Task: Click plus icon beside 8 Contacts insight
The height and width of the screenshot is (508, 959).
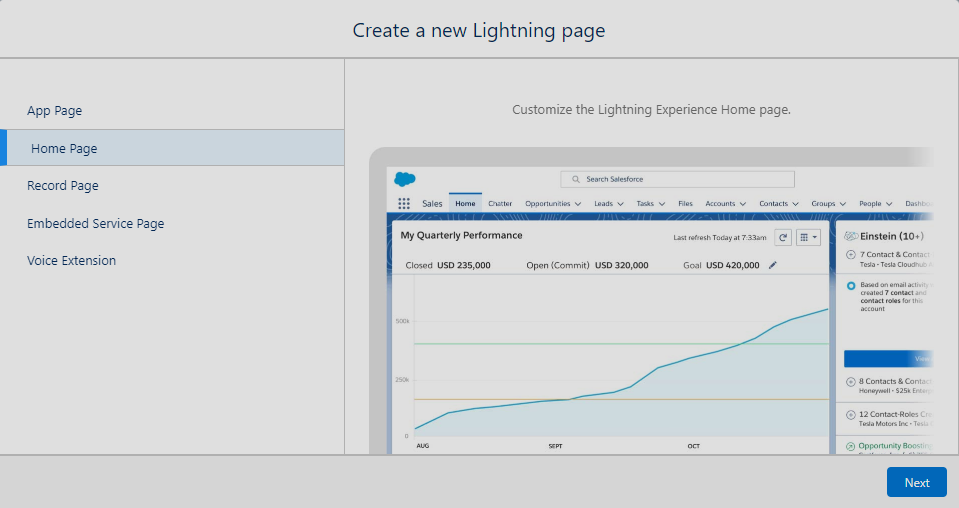Action: [x=851, y=382]
